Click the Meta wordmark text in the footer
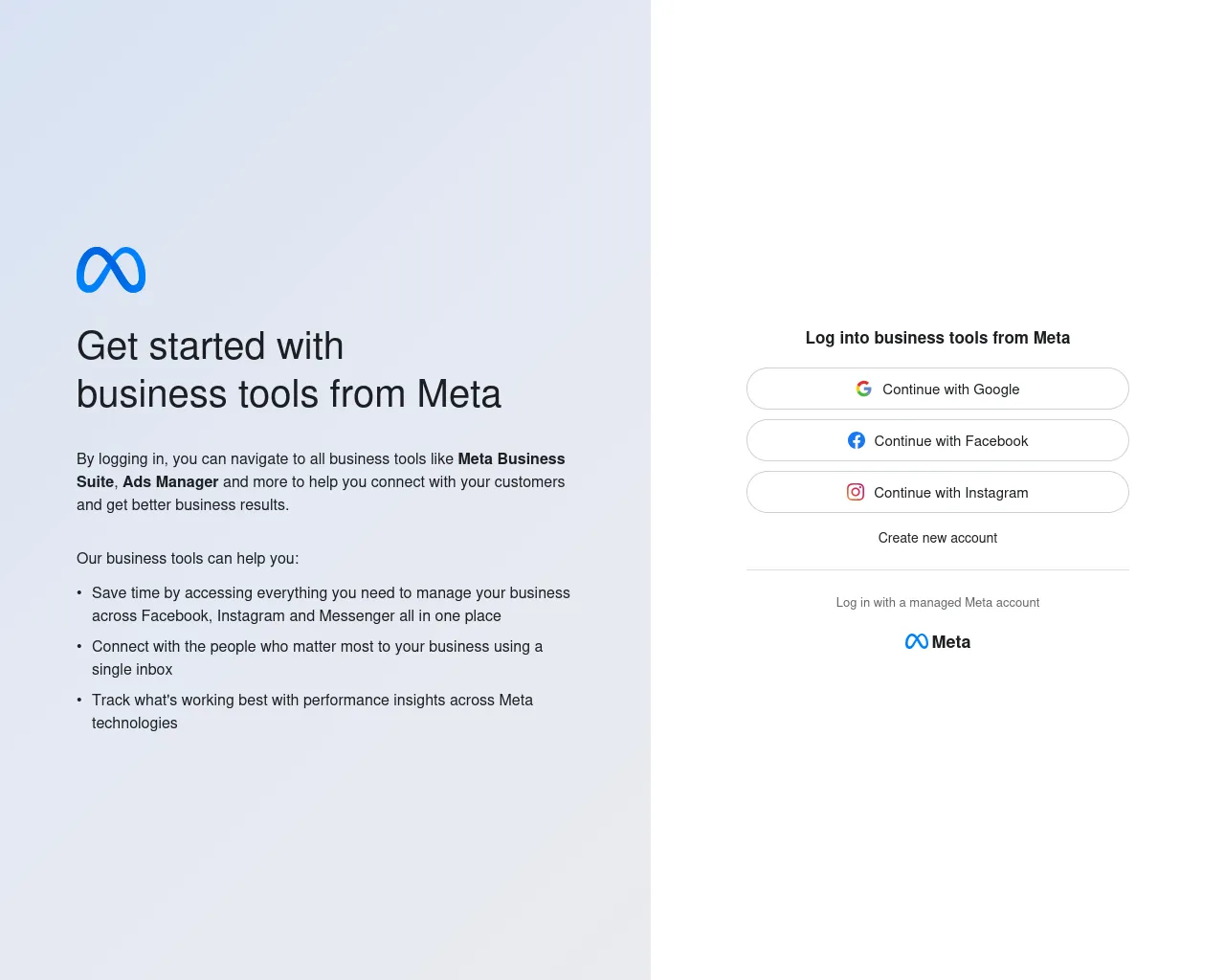The width and height of the screenshot is (1225, 980). pyautogui.click(x=951, y=642)
